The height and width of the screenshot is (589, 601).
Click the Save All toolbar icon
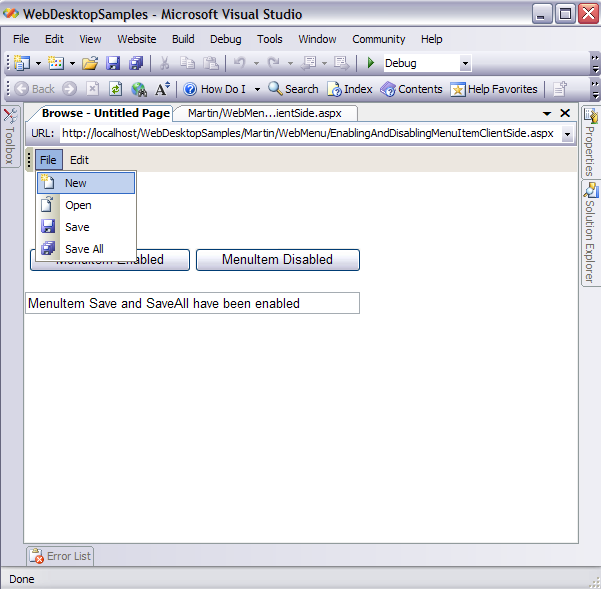135,63
